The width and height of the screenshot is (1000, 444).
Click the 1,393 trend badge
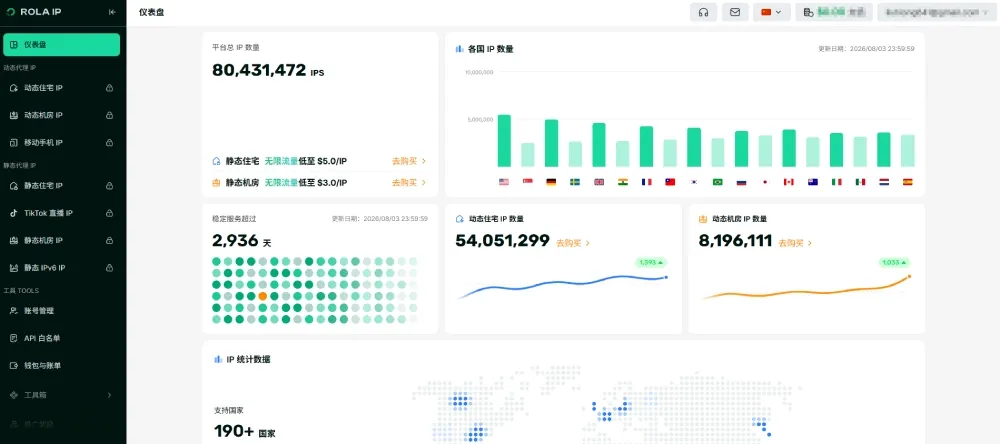(651, 262)
